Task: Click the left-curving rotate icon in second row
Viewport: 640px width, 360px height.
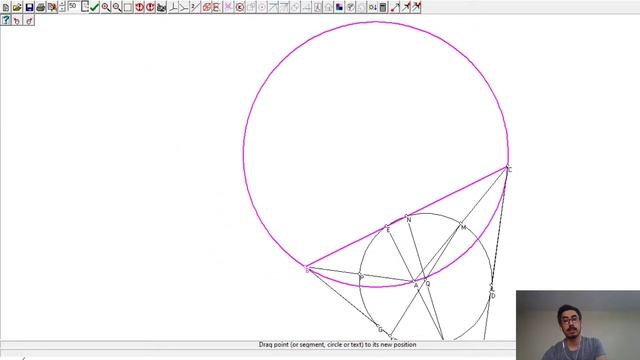Action: (17, 20)
